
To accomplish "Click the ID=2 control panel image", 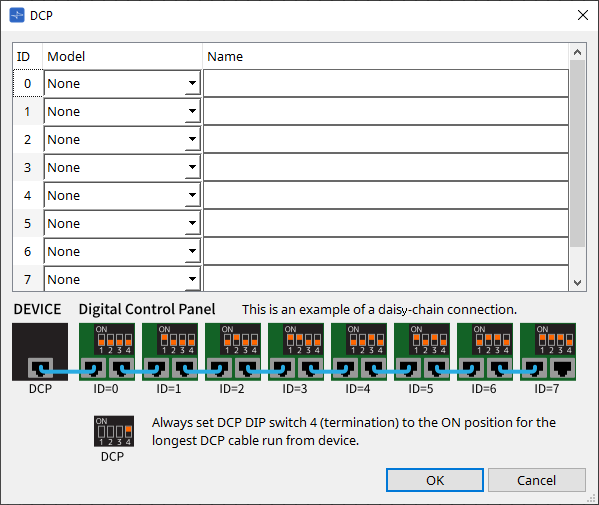I will (233, 352).
